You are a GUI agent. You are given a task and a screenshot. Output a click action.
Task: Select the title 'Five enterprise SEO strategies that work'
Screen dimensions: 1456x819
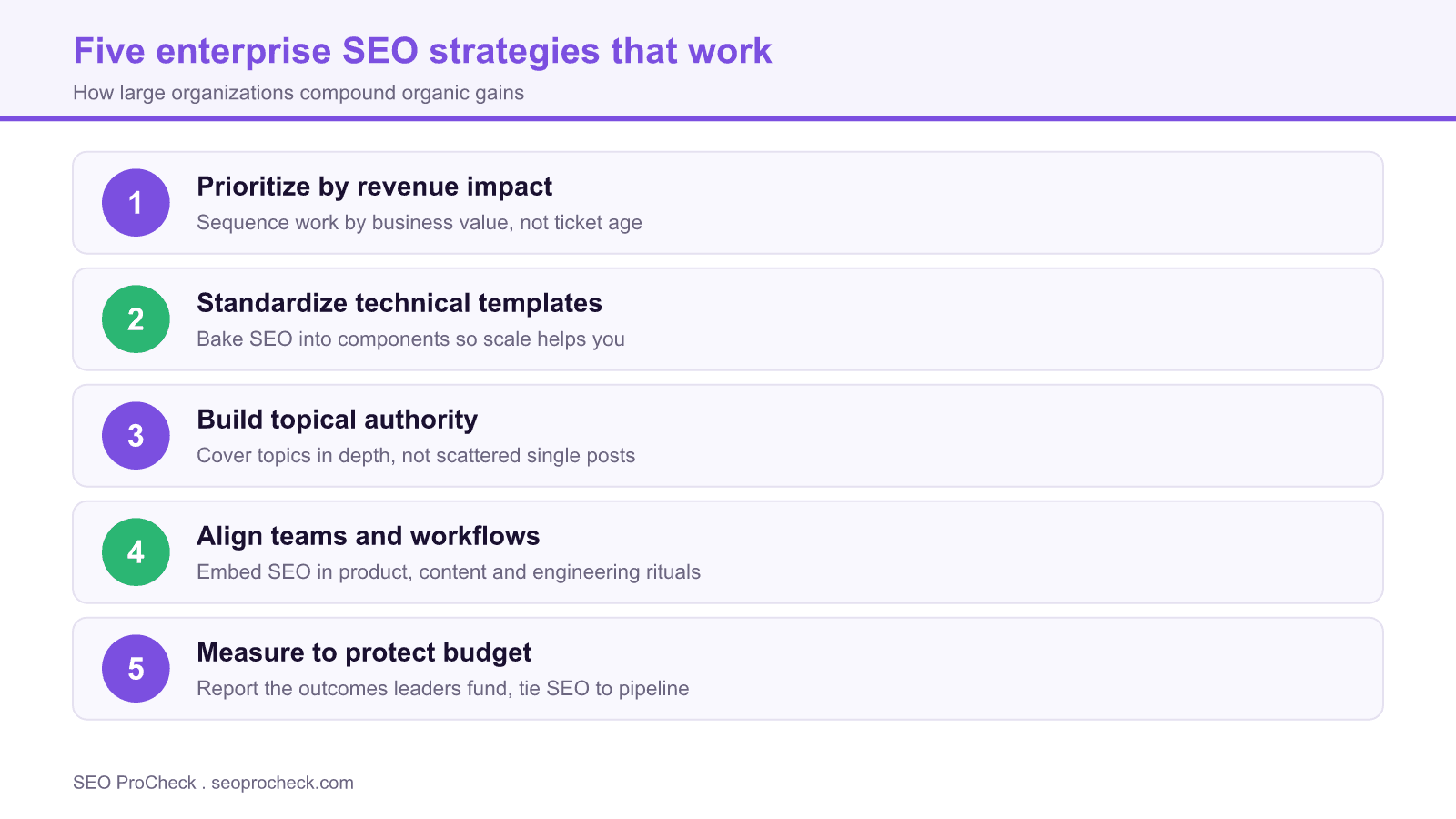[422, 51]
